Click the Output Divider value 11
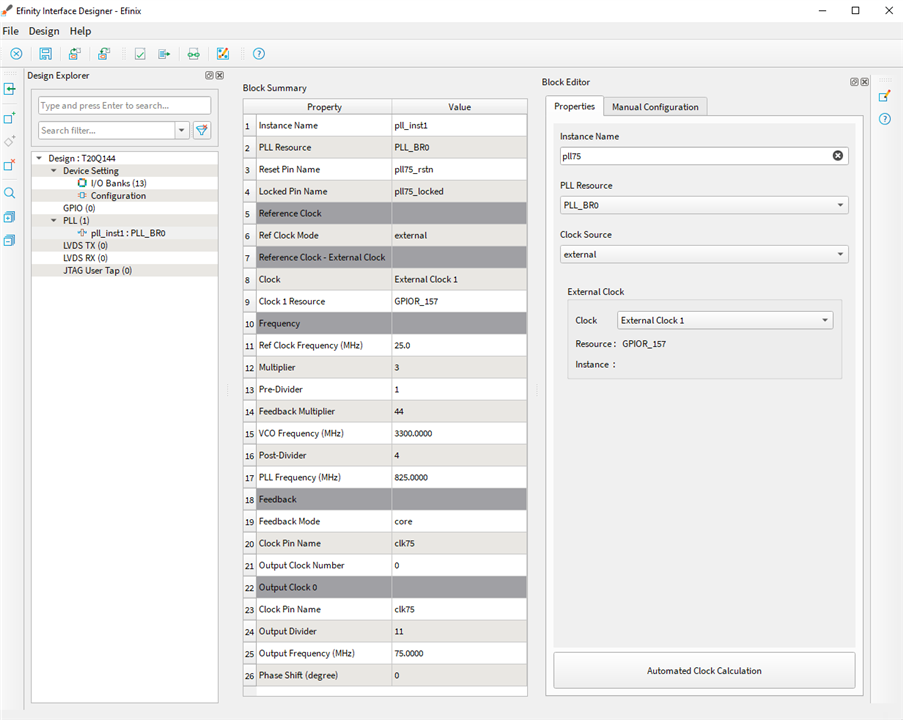The width and height of the screenshot is (903, 720). click(459, 631)
